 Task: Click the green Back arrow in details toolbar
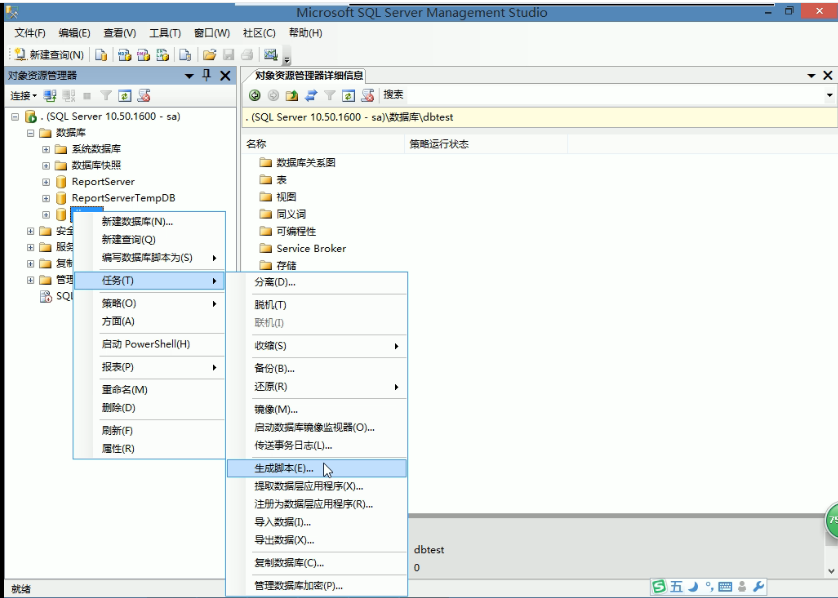point(254,95)
